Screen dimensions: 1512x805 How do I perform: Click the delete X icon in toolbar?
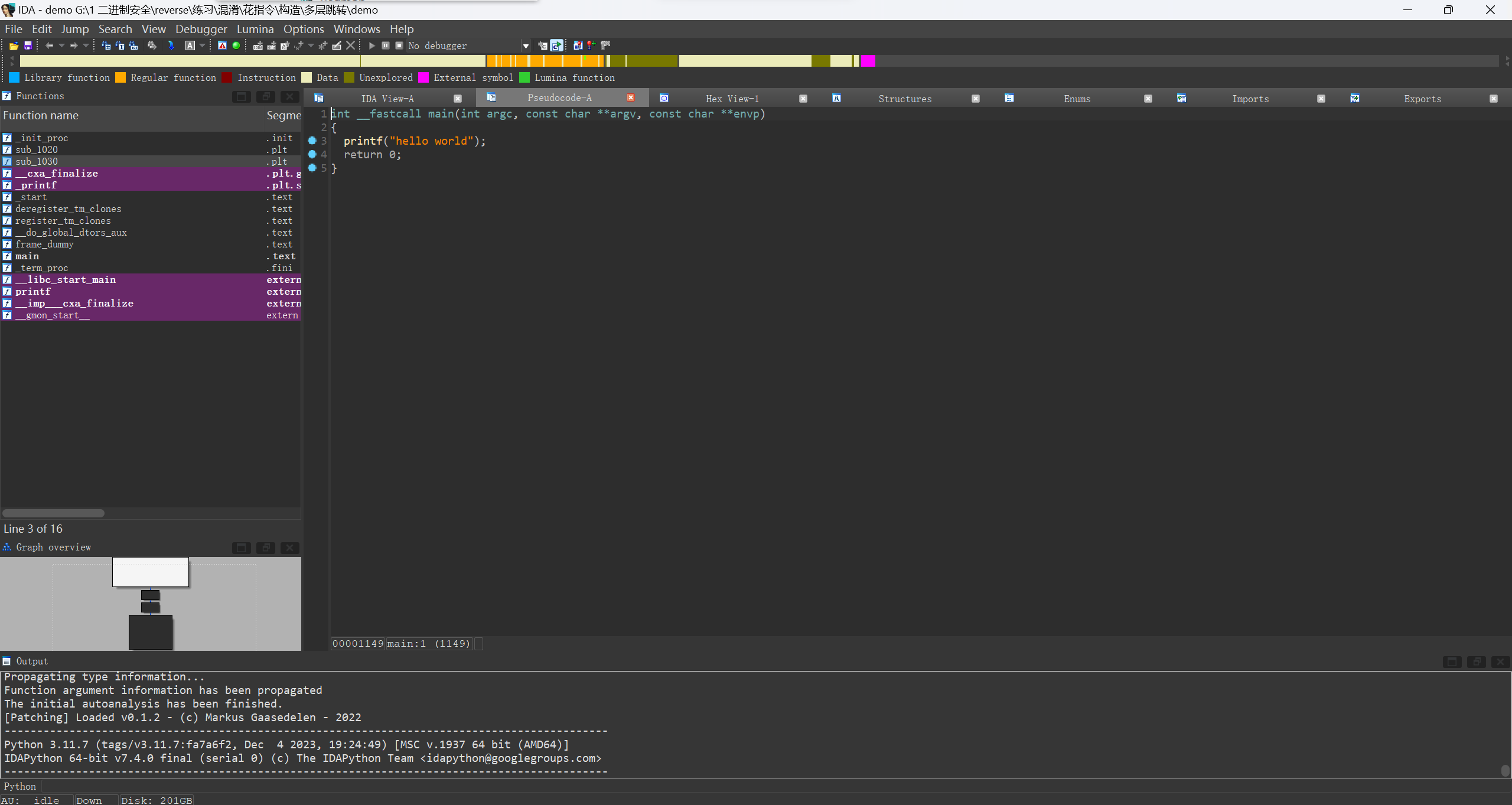[351, 45]
